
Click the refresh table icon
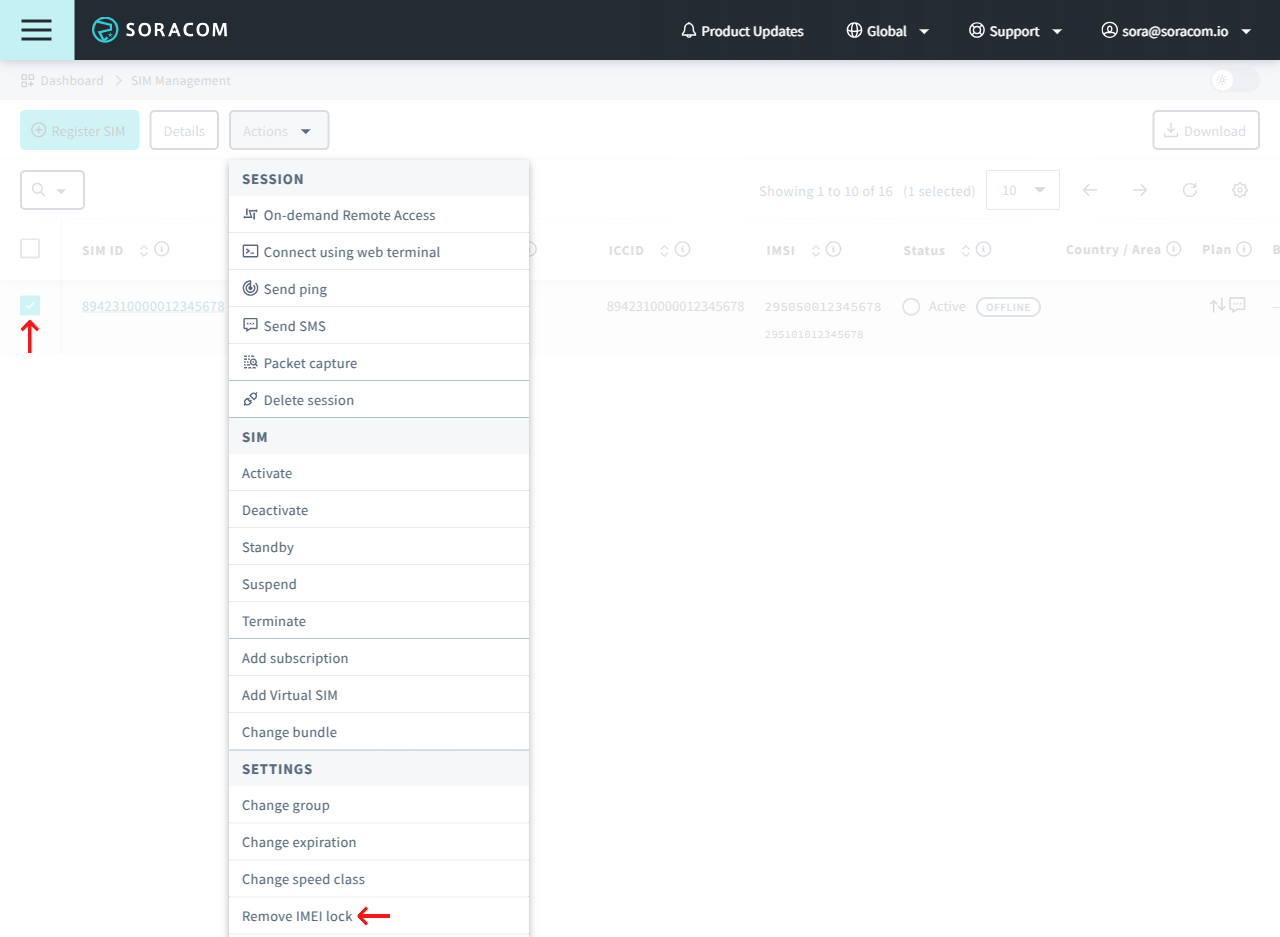tap(1189, 190)
